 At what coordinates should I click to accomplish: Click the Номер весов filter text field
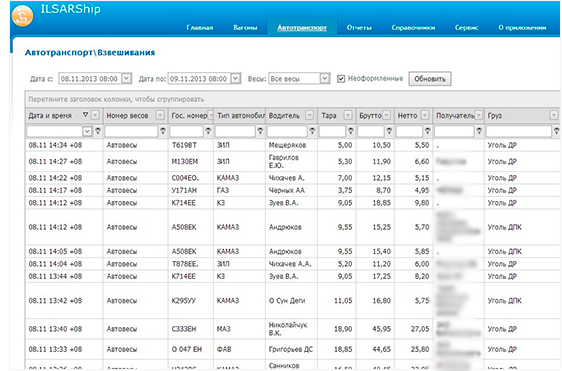pyautogui.click(x=131, y=131)
